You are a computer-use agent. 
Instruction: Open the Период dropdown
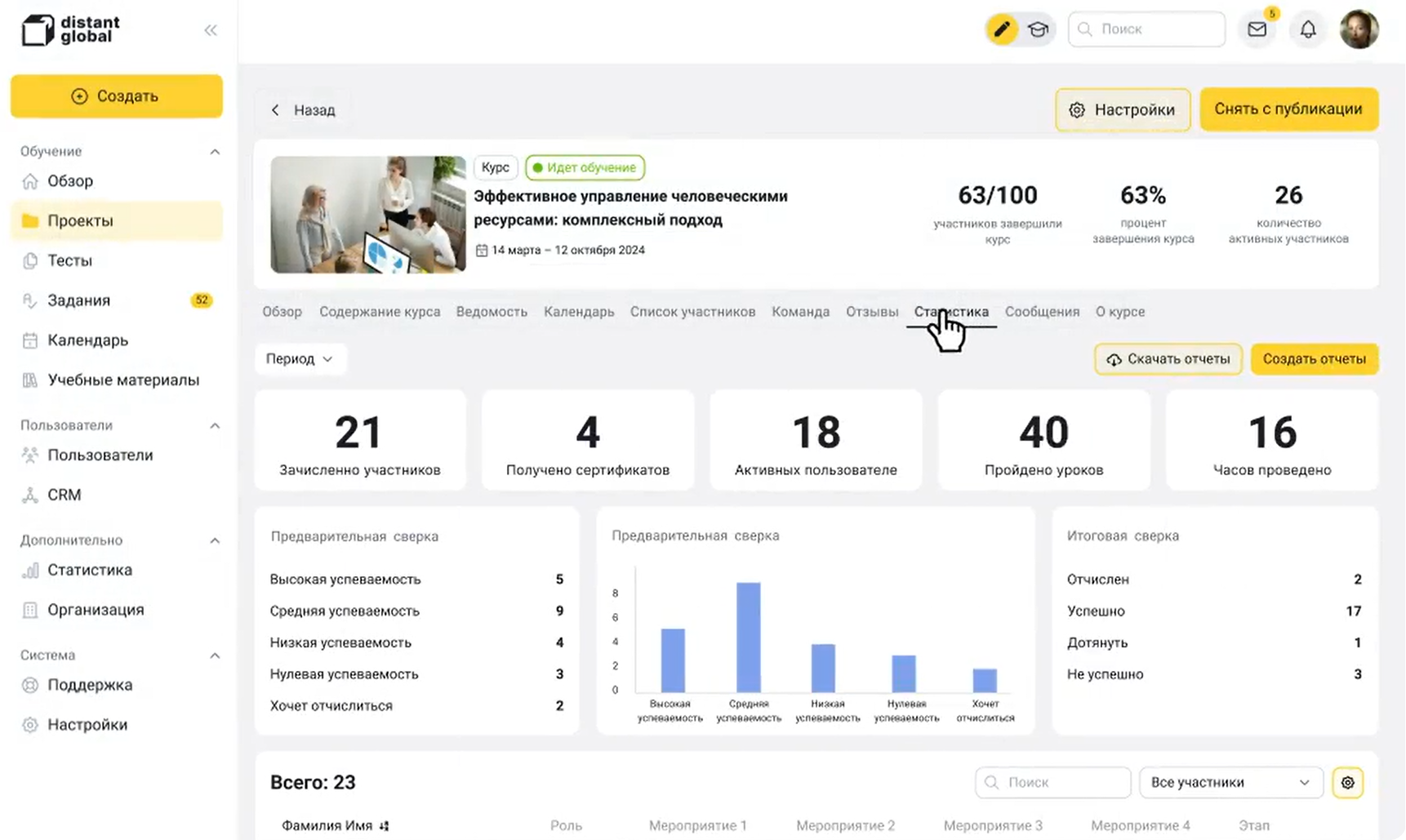point(300,359)
